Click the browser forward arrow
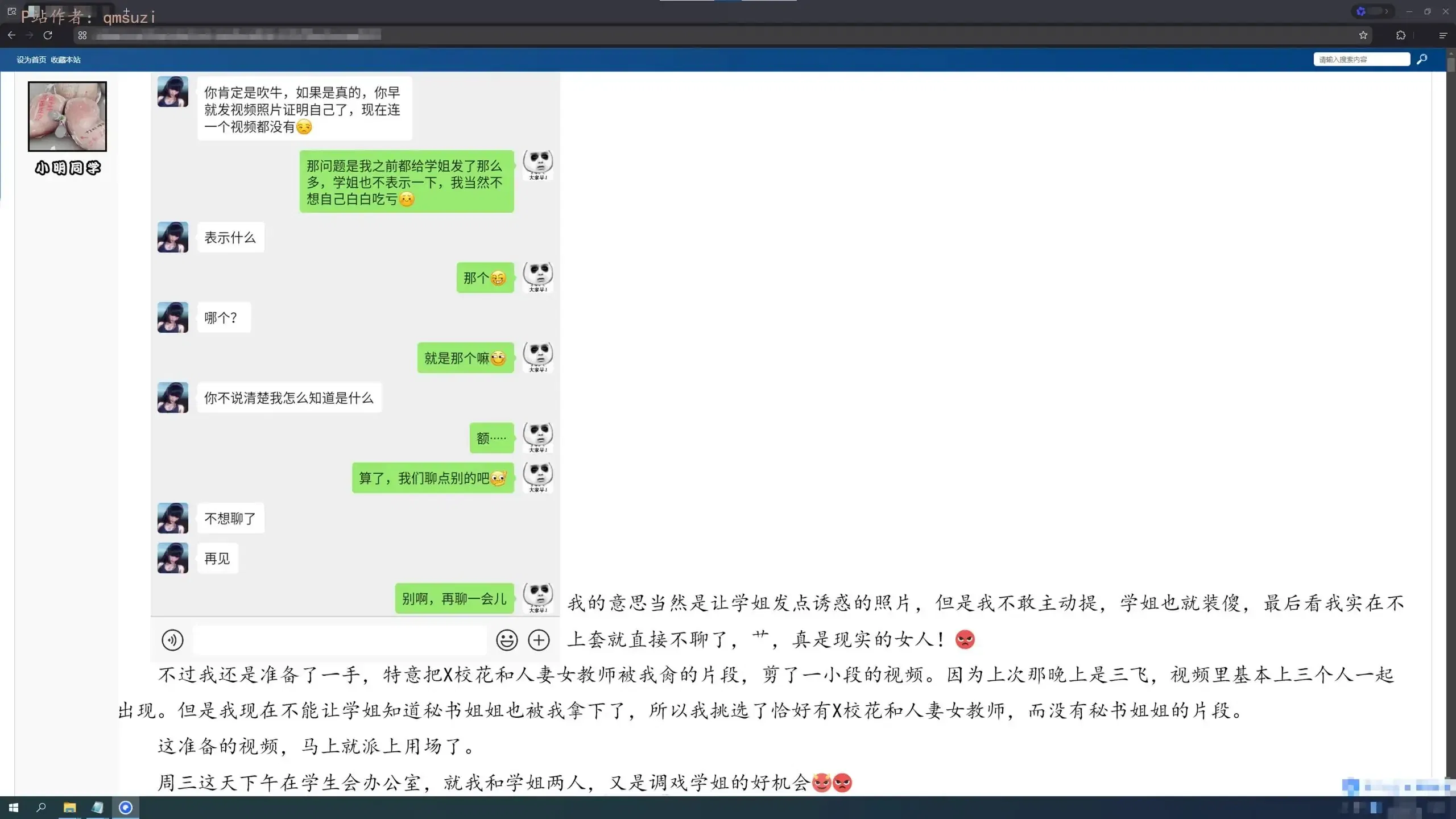This screenshot has height=819, width=1456. pos(30,35)
